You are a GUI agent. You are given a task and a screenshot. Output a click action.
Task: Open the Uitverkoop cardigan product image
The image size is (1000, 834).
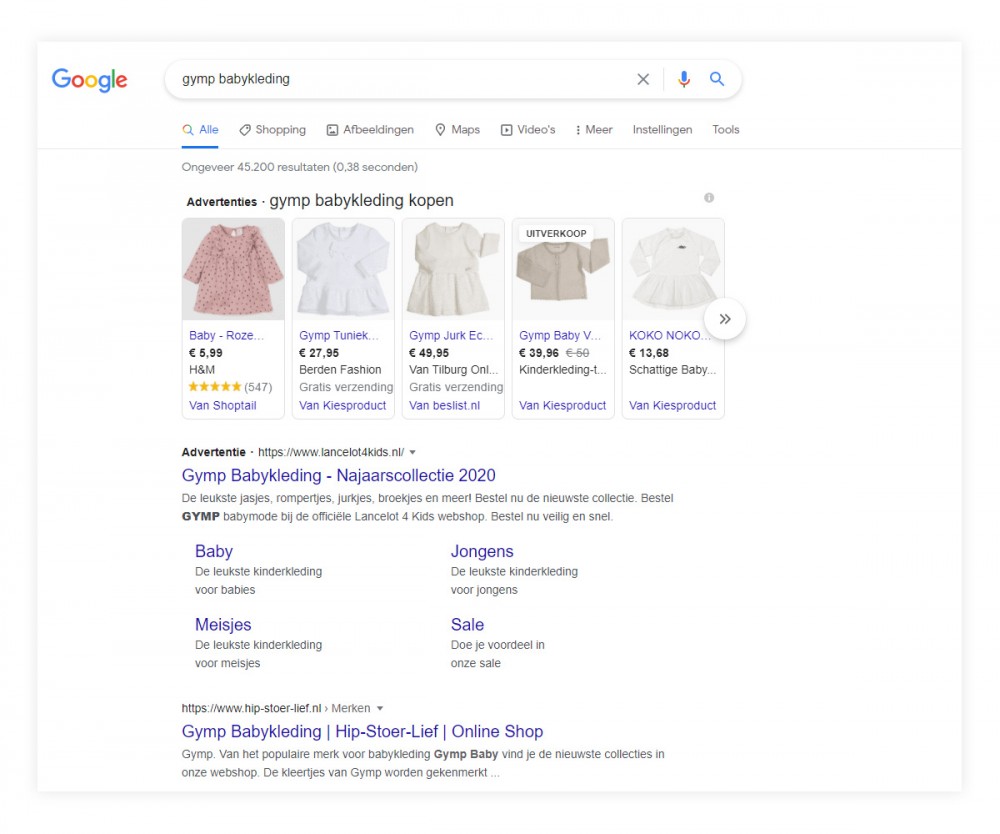[x=563, y=269]
